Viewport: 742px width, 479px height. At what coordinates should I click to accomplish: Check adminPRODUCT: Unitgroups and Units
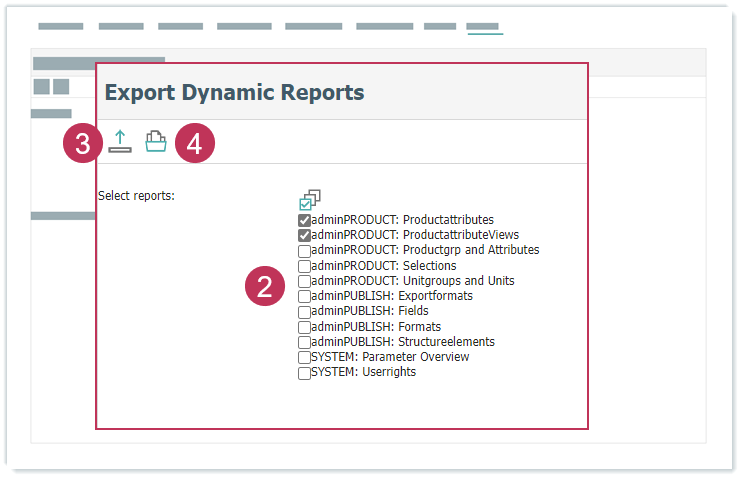pos(304,281)
